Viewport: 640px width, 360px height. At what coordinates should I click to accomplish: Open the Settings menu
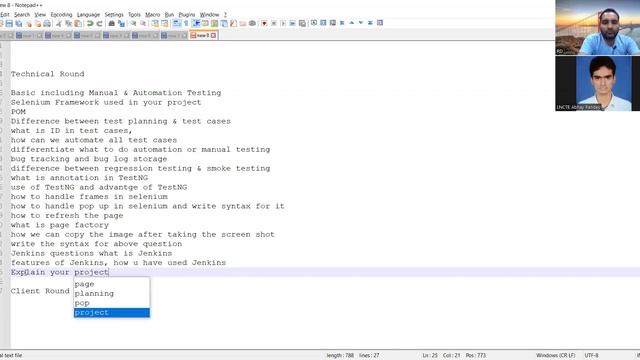coord(114,15)
